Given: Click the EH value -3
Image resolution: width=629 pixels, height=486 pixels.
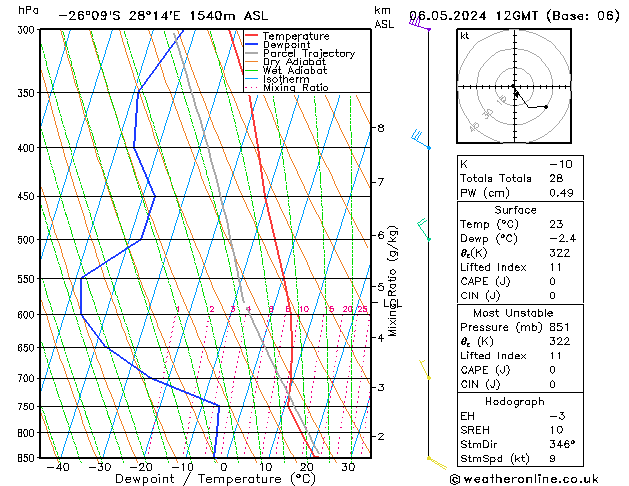Looking at the screenshot, I should point(557,416).
